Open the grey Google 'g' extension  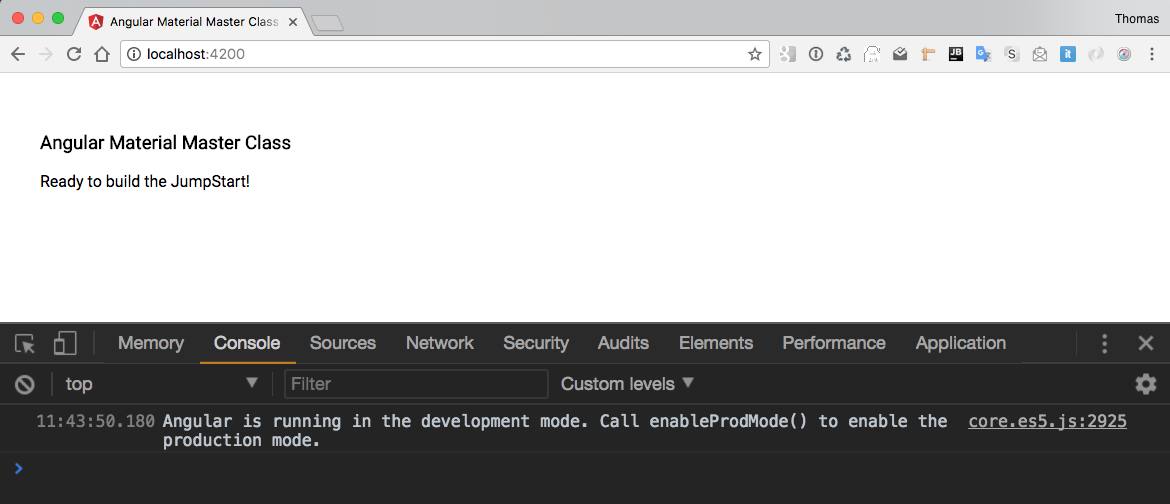pyautogui.click(x=787, y=54)
